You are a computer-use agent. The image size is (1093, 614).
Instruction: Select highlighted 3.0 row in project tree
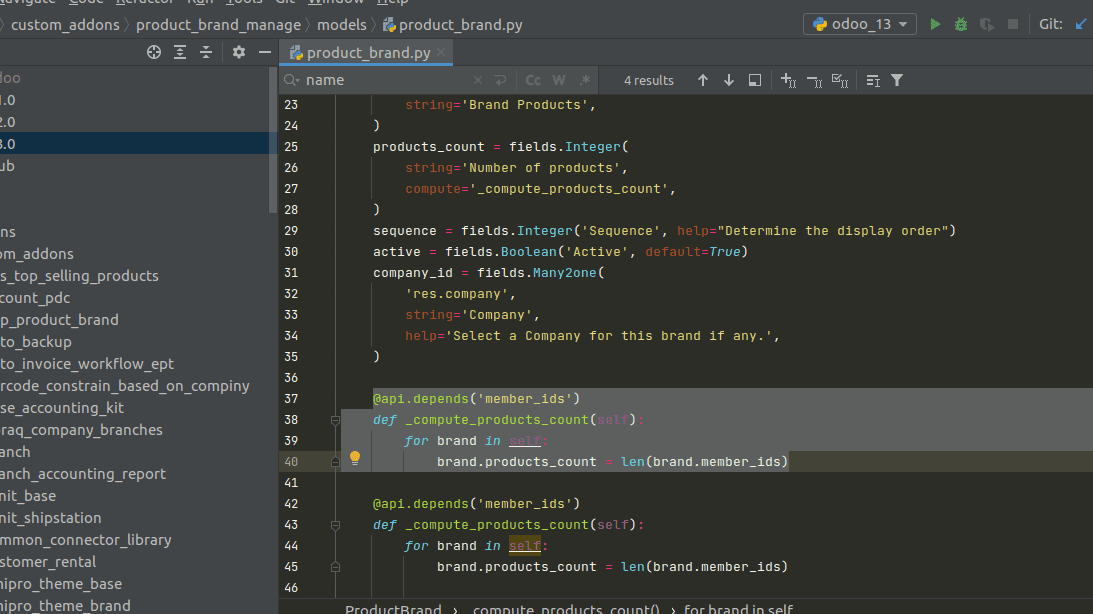point(135,144)
